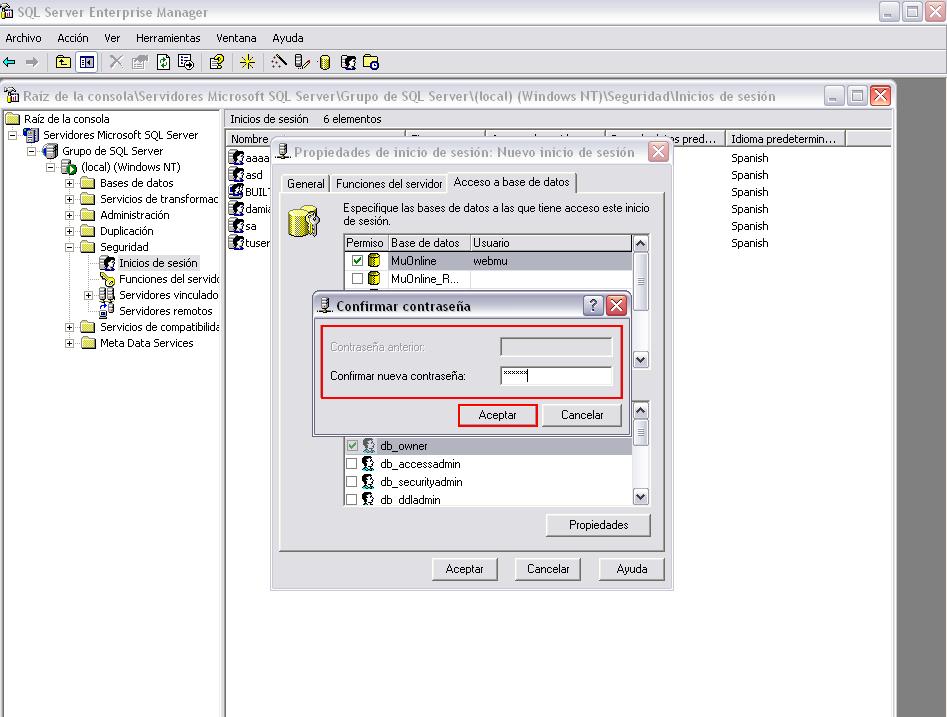Expand the Meta Data Services node
This screenshot has width=947, height=717.
(x=69, y=343)
